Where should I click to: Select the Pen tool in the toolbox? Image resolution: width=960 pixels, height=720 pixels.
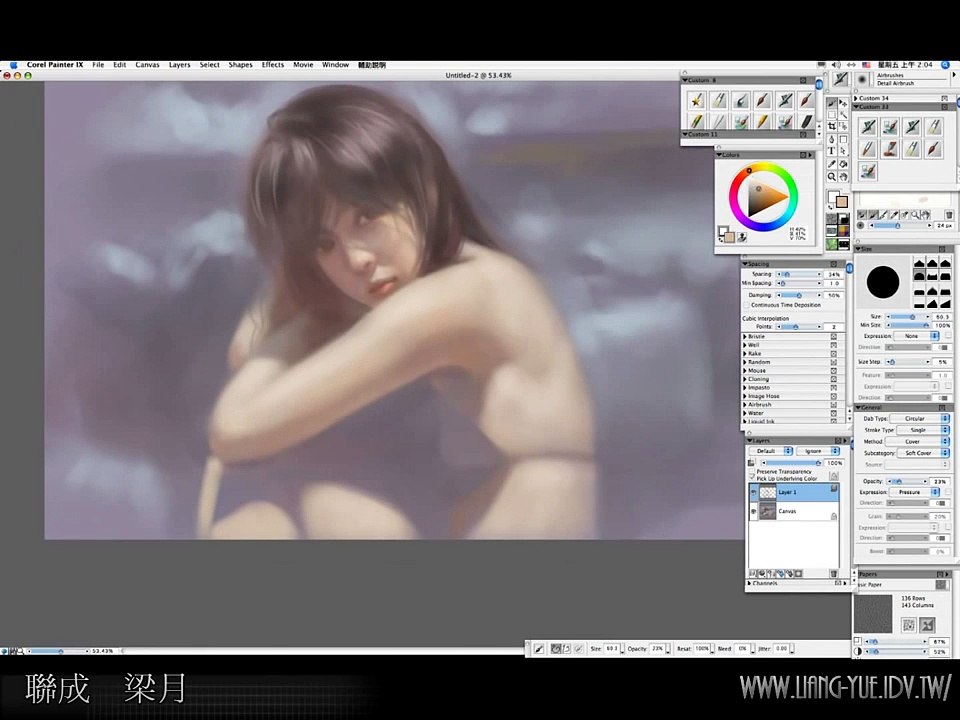831,140
